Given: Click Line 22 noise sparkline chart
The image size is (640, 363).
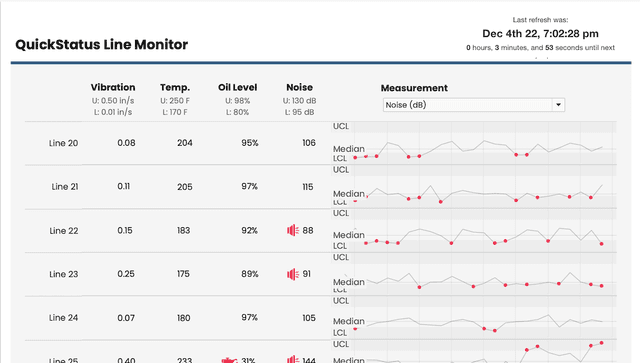Looking at the screenshot, I should [473, 231].
